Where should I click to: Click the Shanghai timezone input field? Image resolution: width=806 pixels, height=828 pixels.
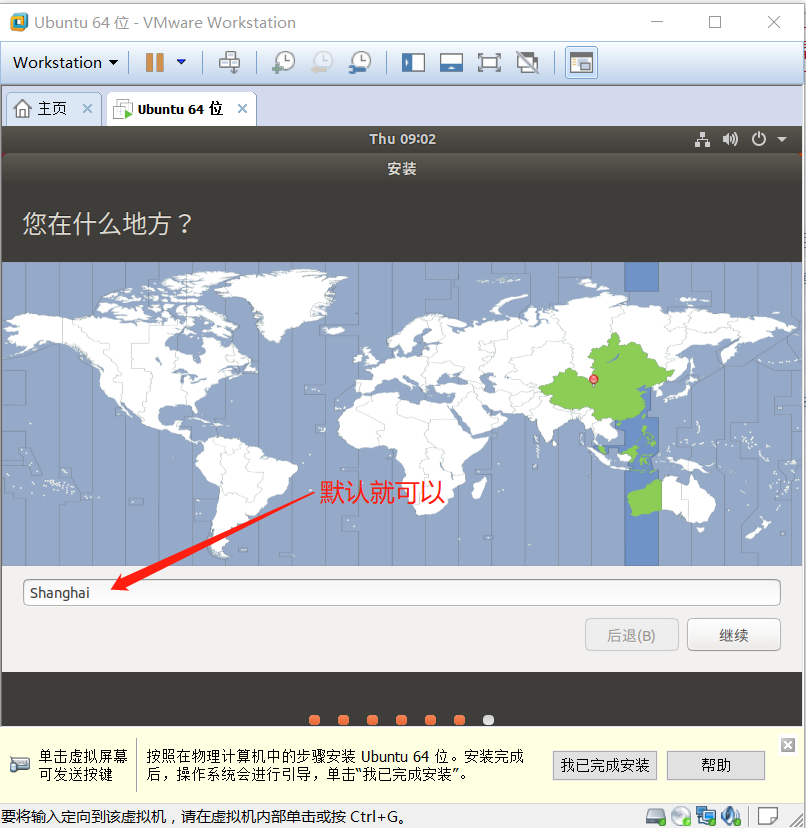(x=401, y=592)
